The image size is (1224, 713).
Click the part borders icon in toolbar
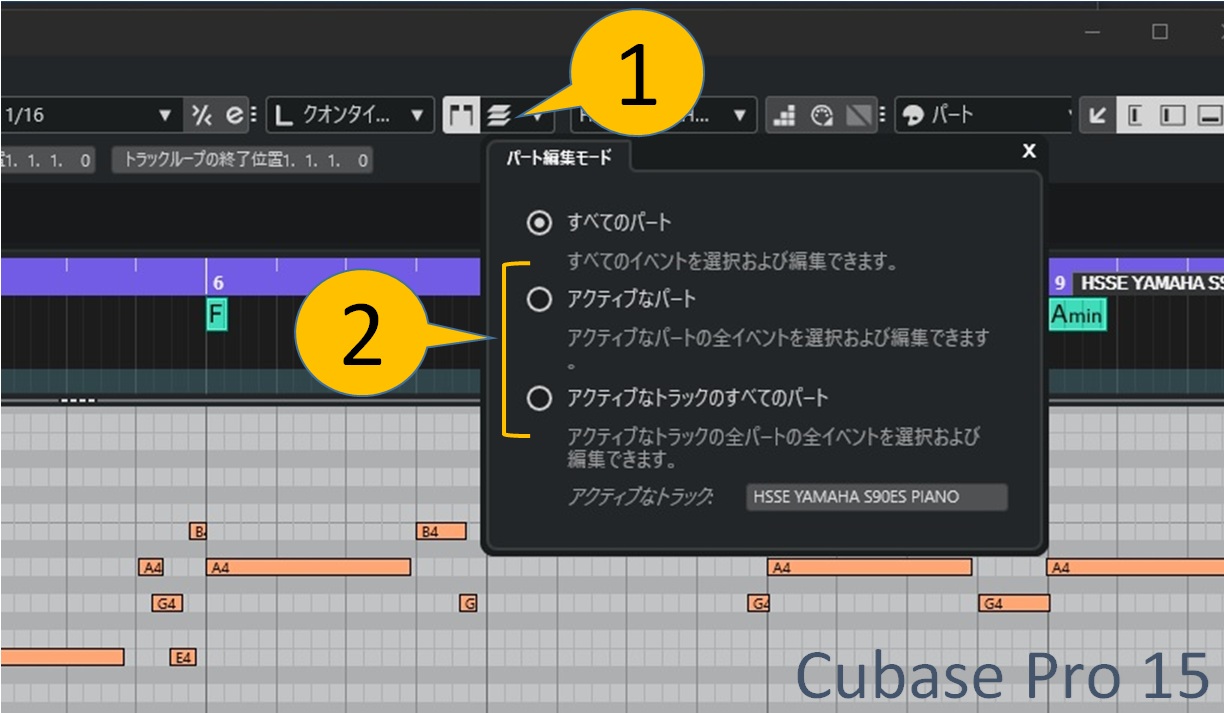click(x=461, y=116)
